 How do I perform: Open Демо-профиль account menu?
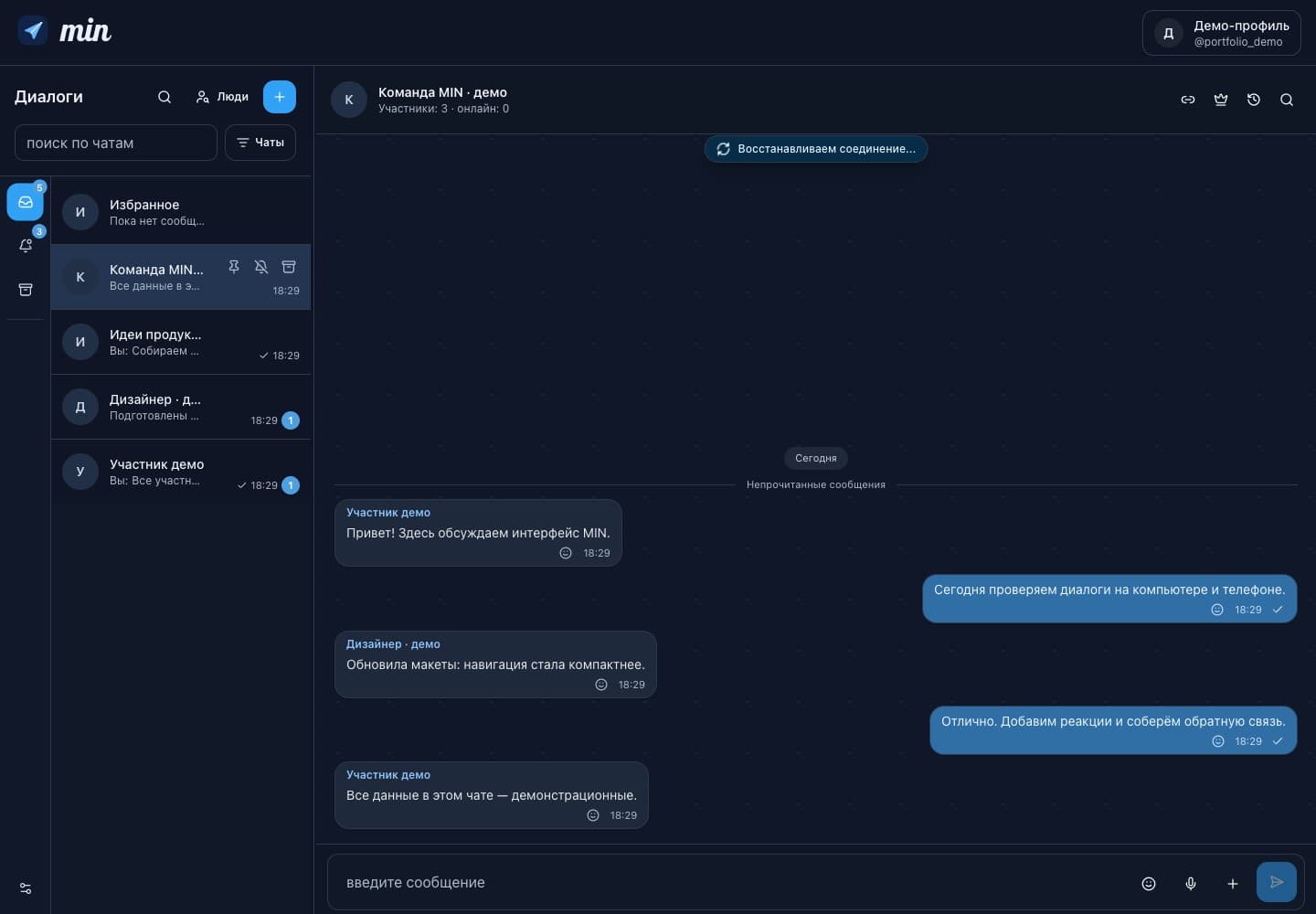[1222, 33]
